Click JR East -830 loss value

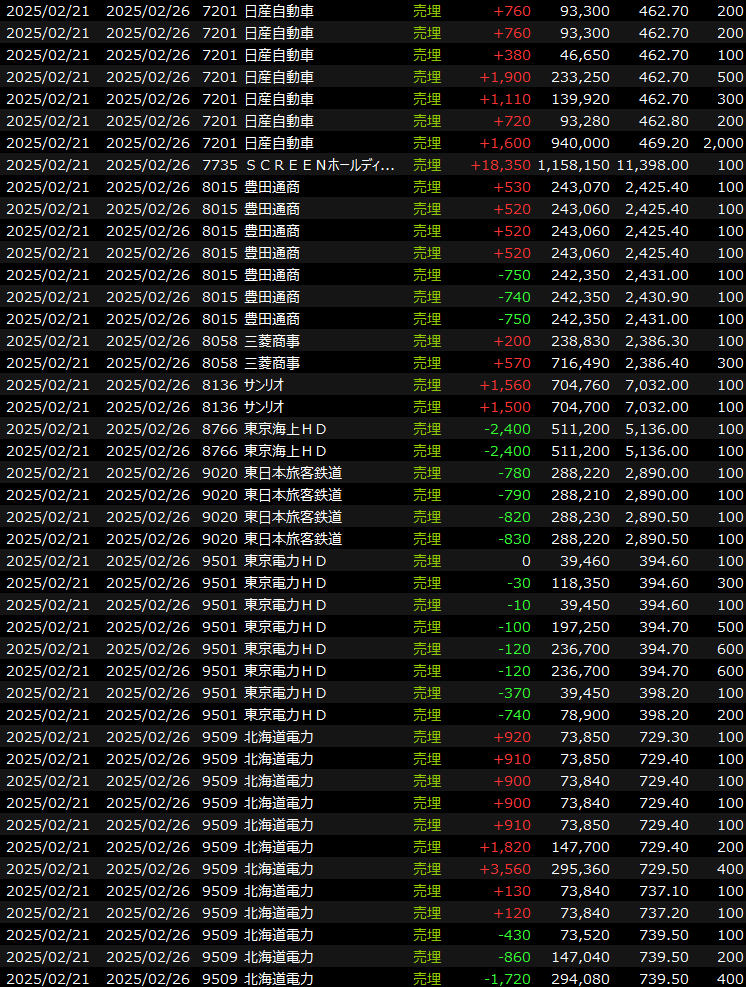[x=514, y=539]
